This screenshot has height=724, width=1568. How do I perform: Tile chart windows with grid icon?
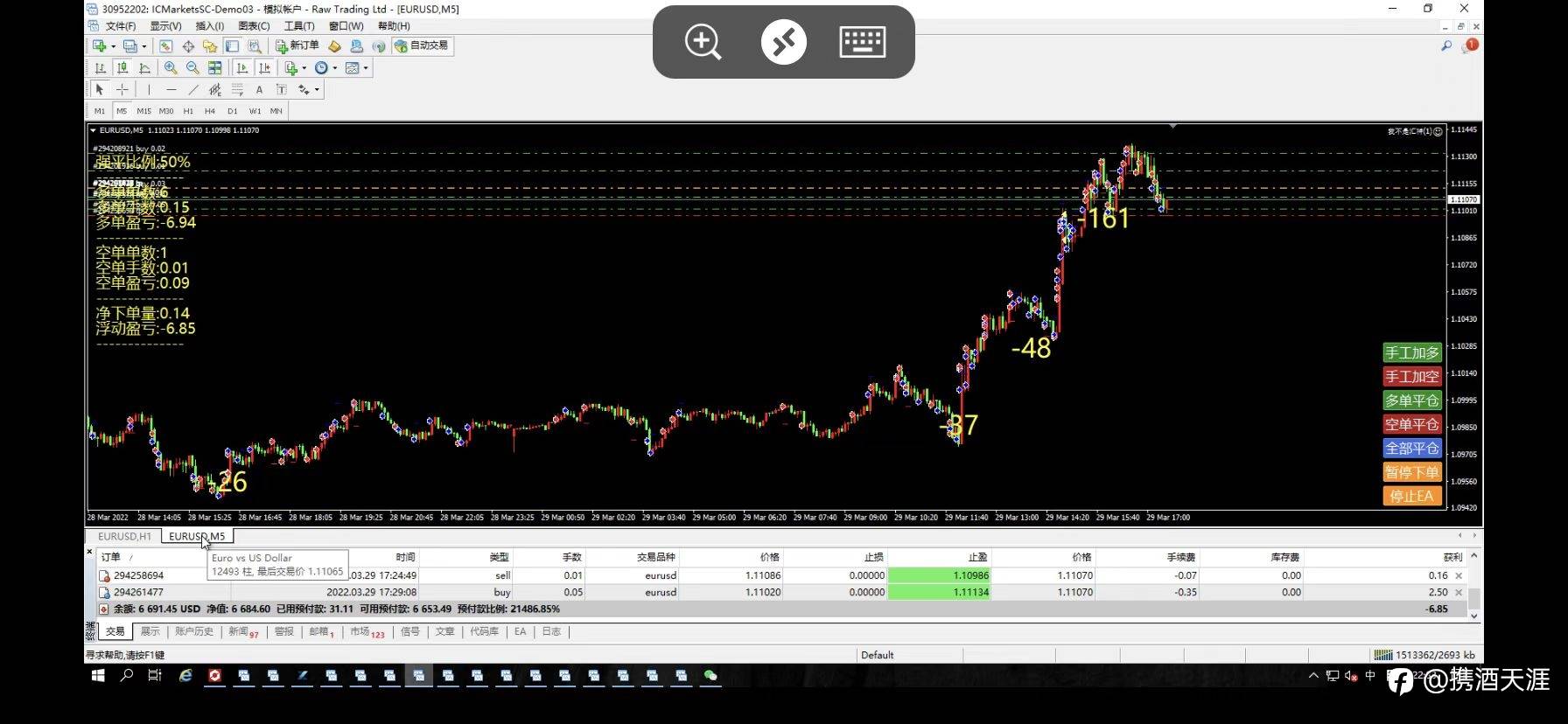214,68
